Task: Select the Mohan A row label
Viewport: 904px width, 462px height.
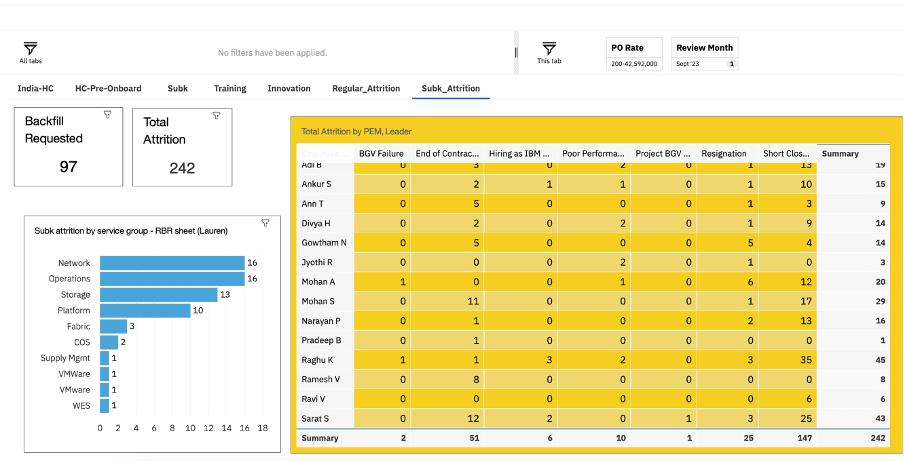Action: (x=318, y=282)
